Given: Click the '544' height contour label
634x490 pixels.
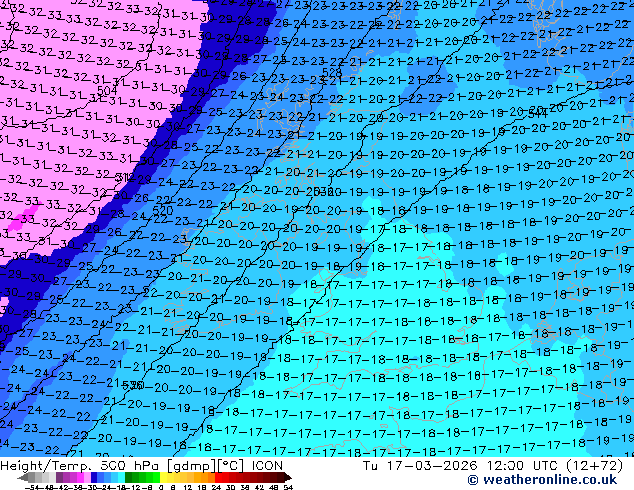Looking at the screenshot, I should 538,114.
